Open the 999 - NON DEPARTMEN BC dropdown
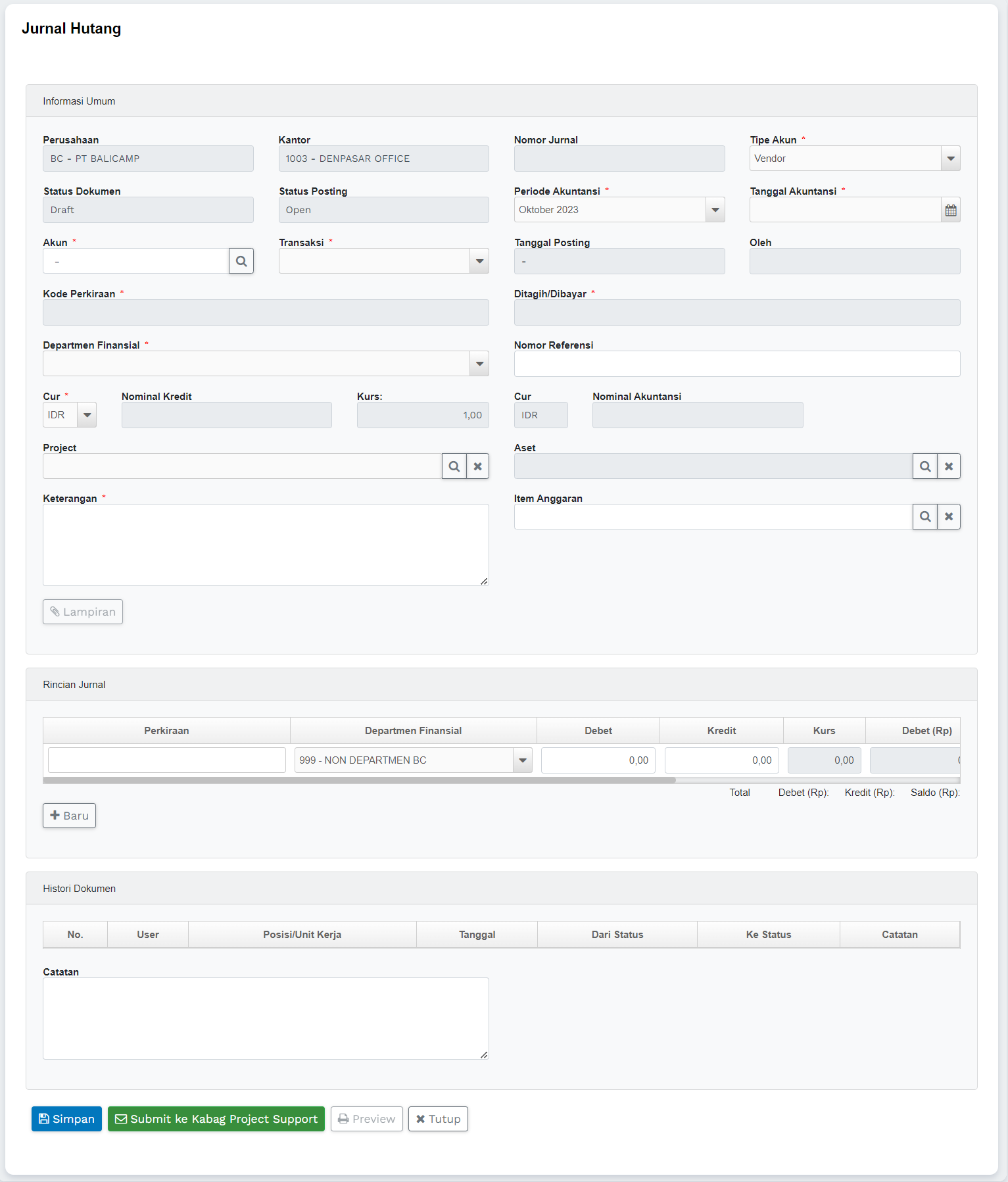 point(522,760)
